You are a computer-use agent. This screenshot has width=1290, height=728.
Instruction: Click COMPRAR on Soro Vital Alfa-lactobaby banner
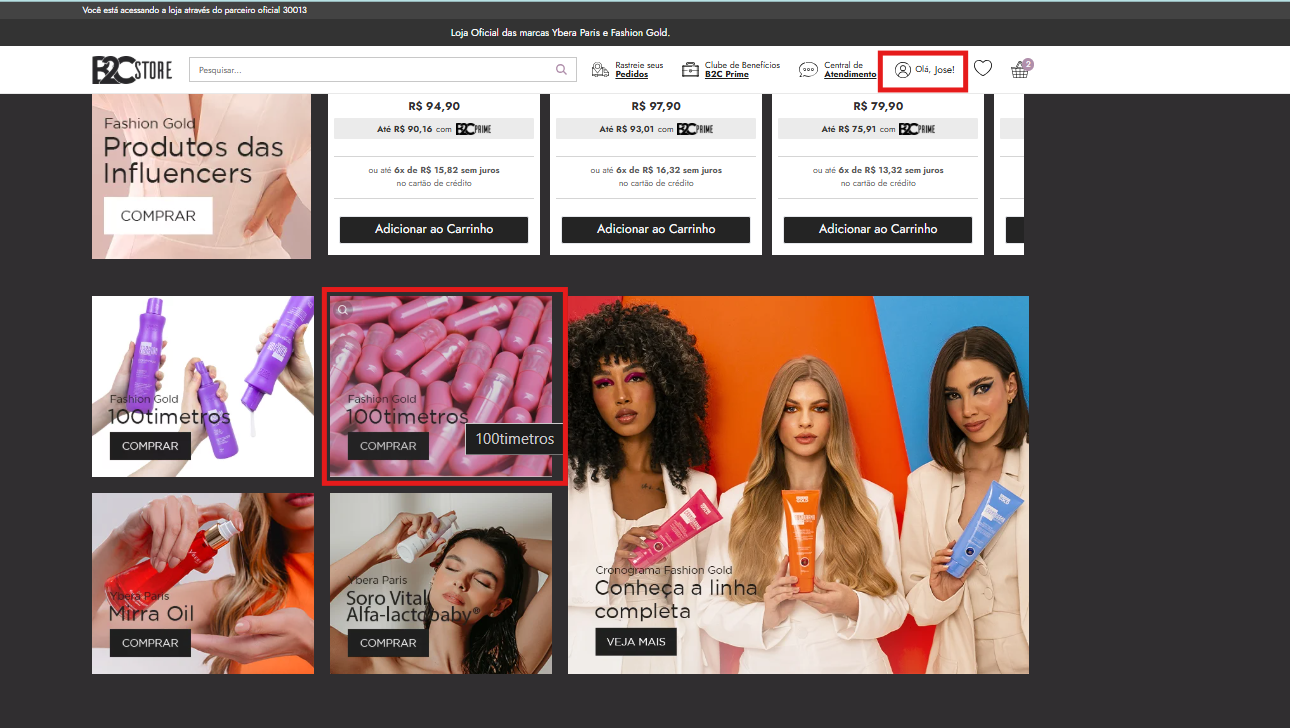388,643
